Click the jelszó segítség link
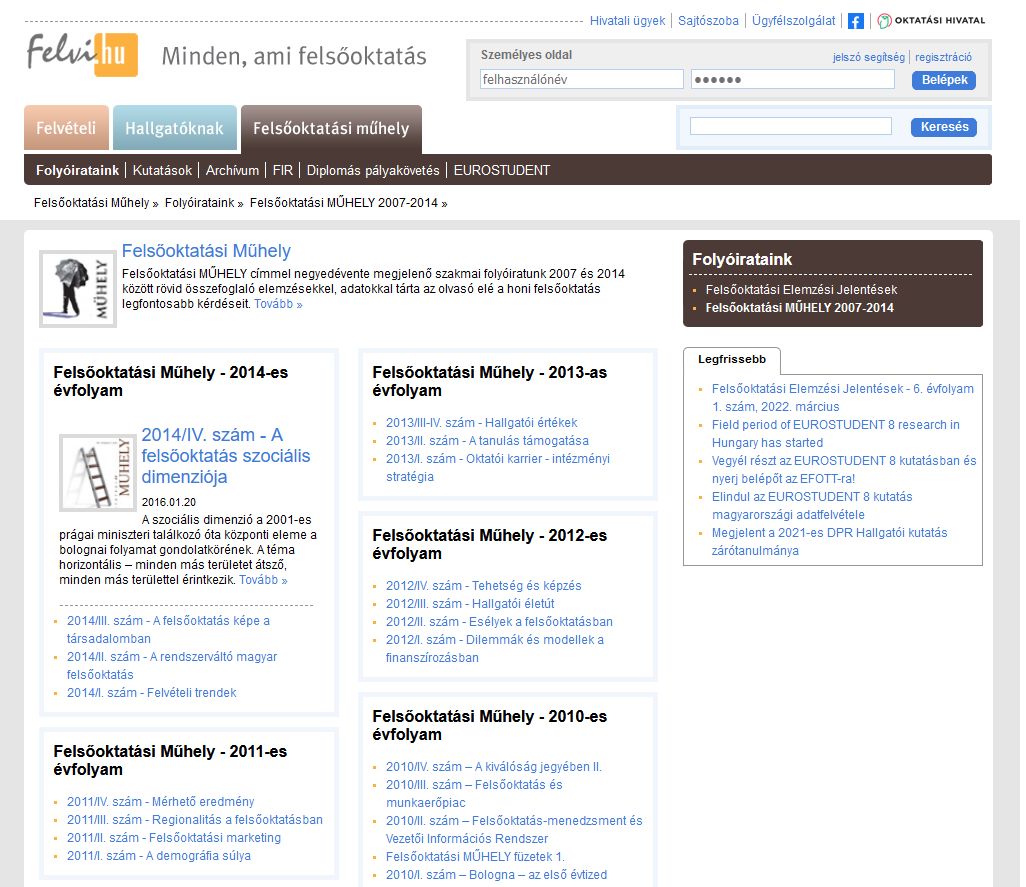The image size is (1026, 887). coord(868,57)
